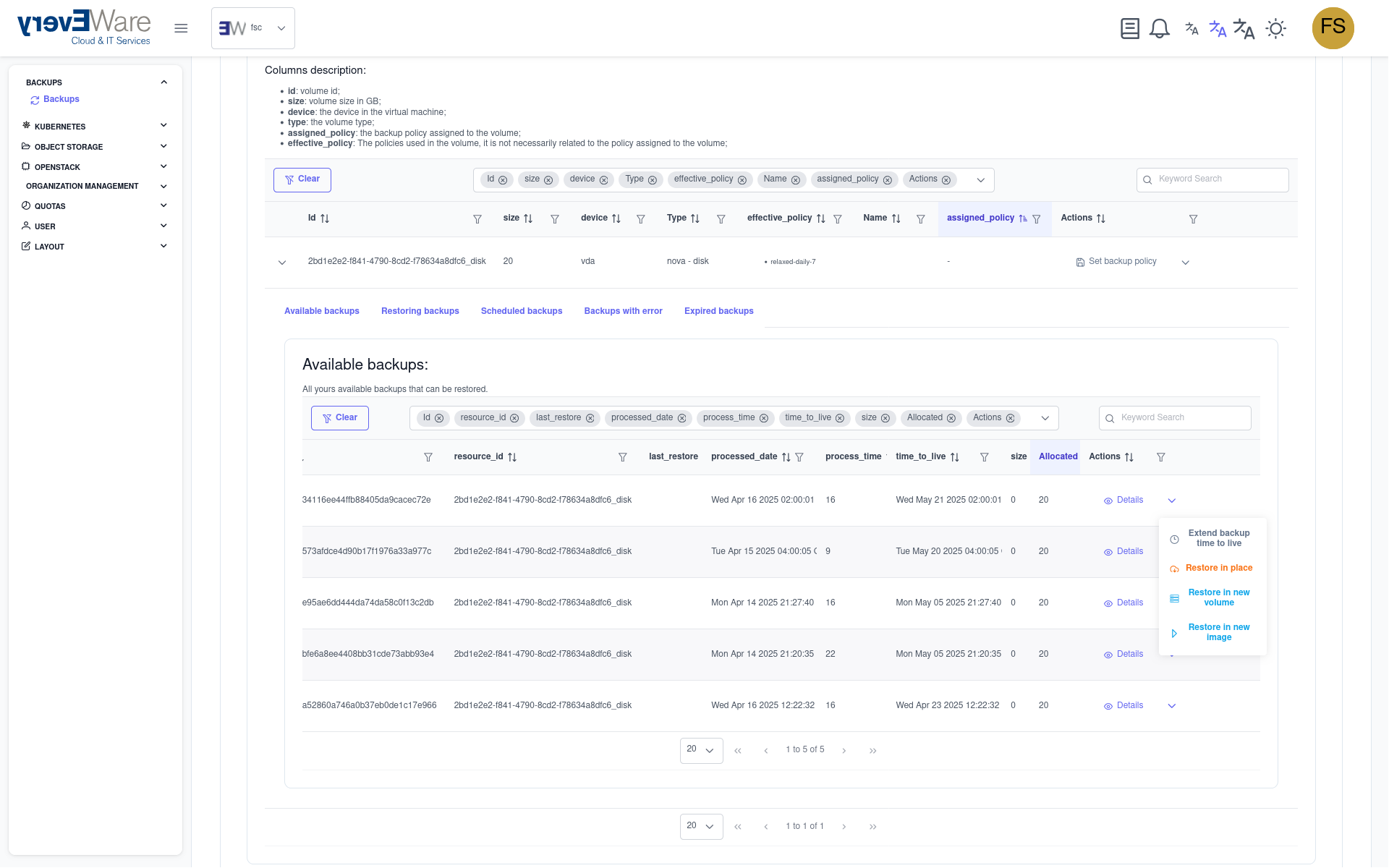The height and width of the screenshot is (868, 1389).
Task: Open the documentation book icon
Action: (1129, 29)
